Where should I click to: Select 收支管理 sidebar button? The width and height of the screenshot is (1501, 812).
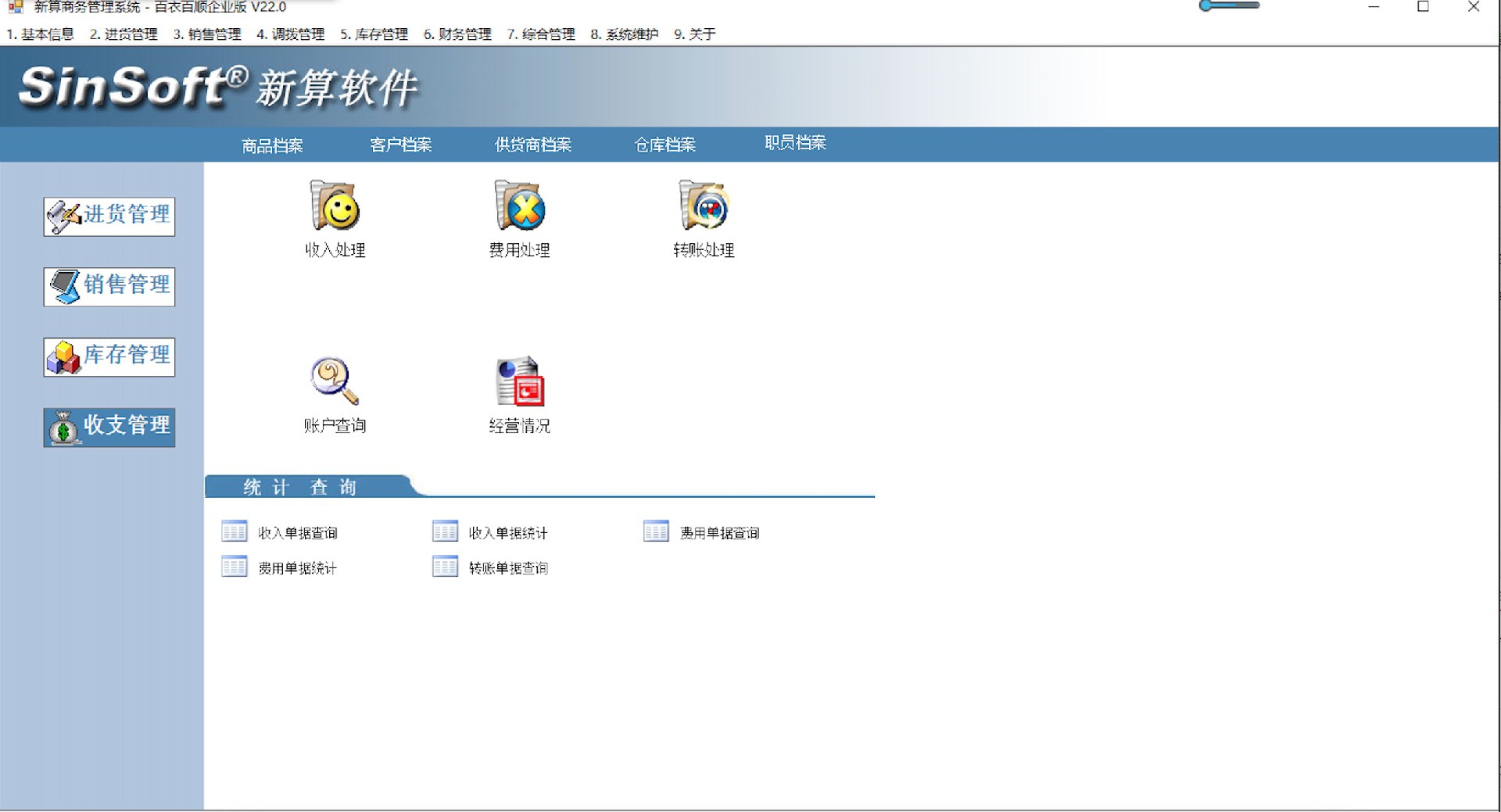109,427
